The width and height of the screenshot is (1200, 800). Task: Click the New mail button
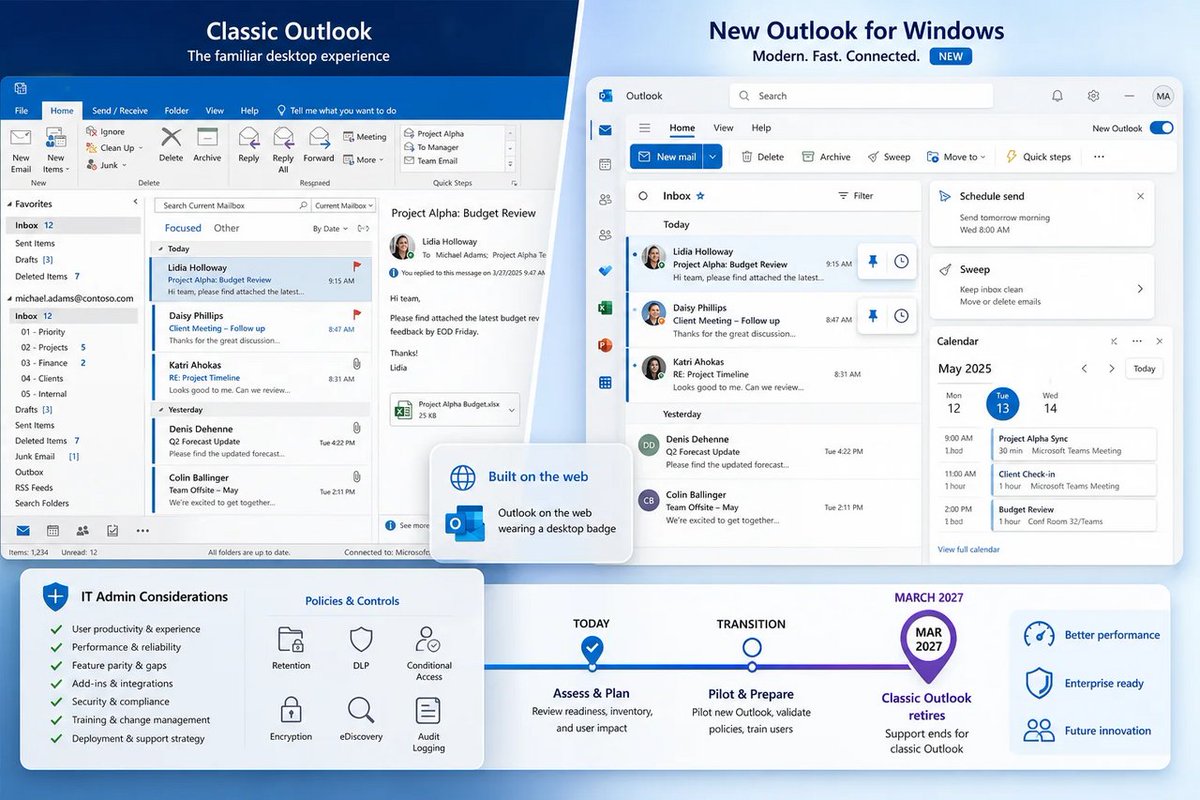[667, 156]
